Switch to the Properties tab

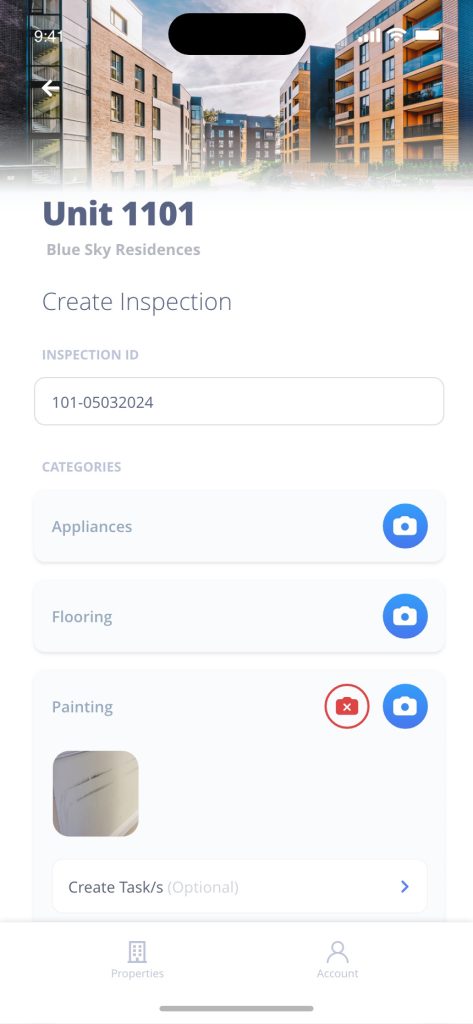137,960
